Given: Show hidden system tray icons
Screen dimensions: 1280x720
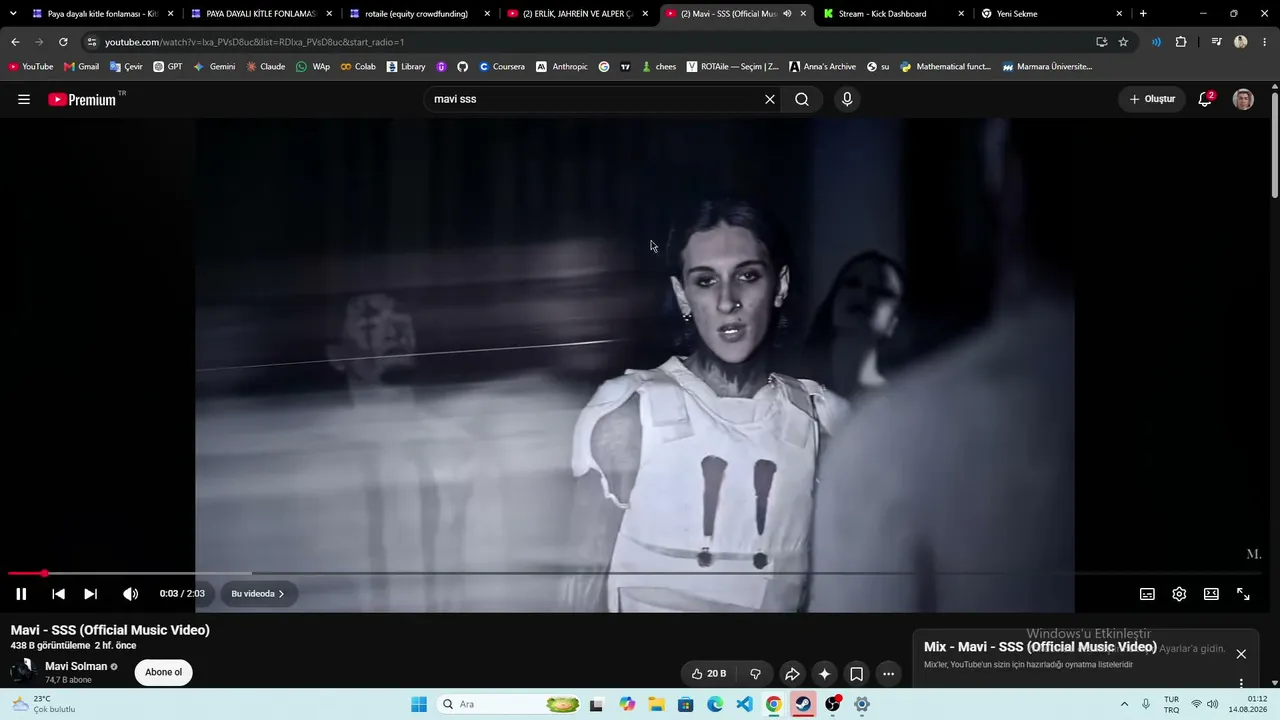Looking at the screenshot, I should tap(1124, 704).
